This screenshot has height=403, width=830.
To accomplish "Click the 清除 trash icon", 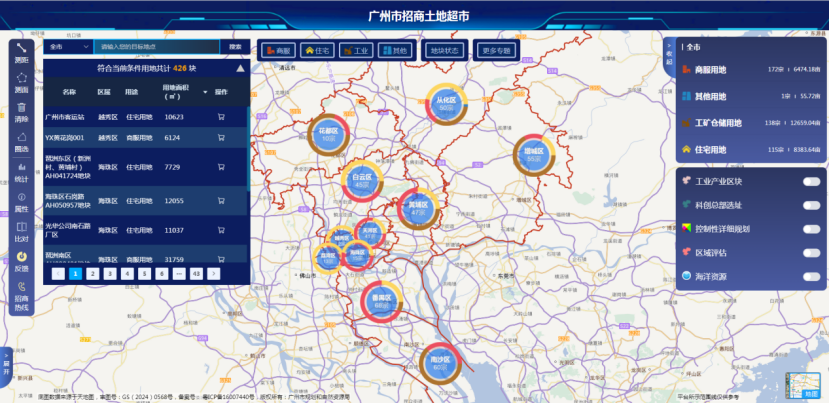I will [x=21, y=110].
